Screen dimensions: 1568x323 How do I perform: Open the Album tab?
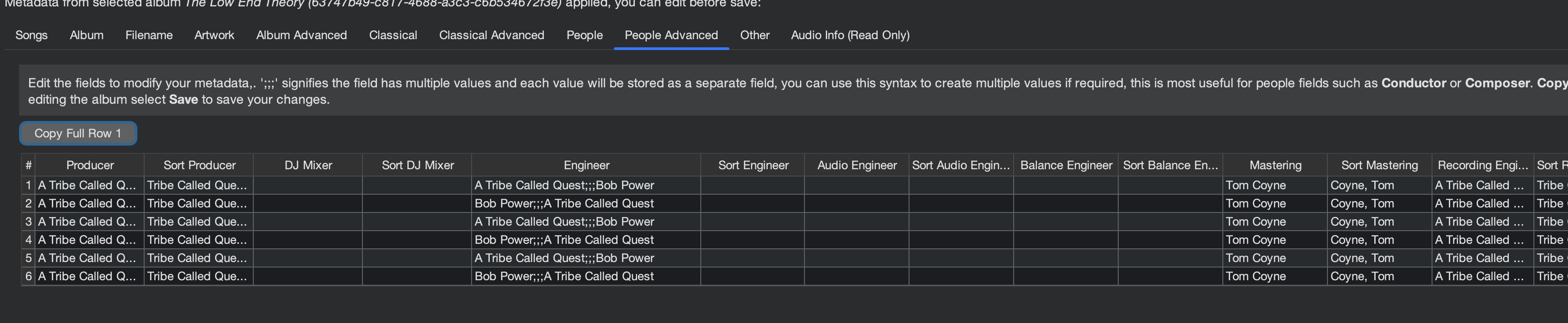pos(86,35)
